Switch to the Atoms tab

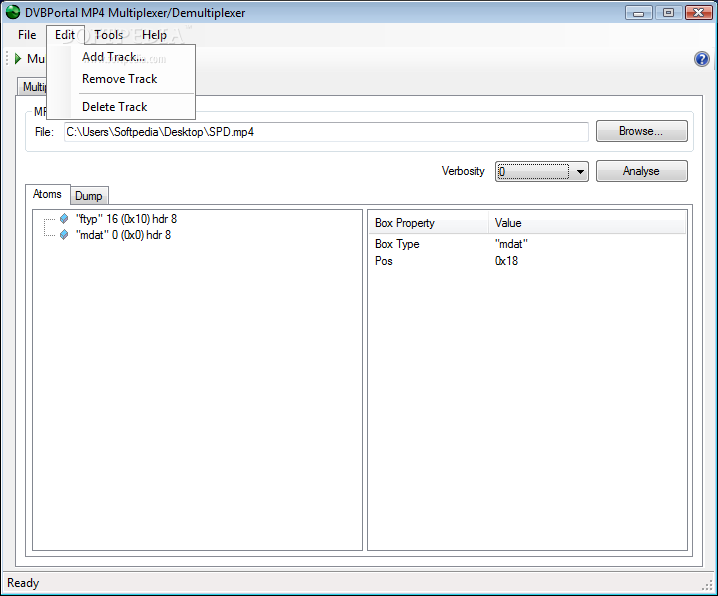47,194
